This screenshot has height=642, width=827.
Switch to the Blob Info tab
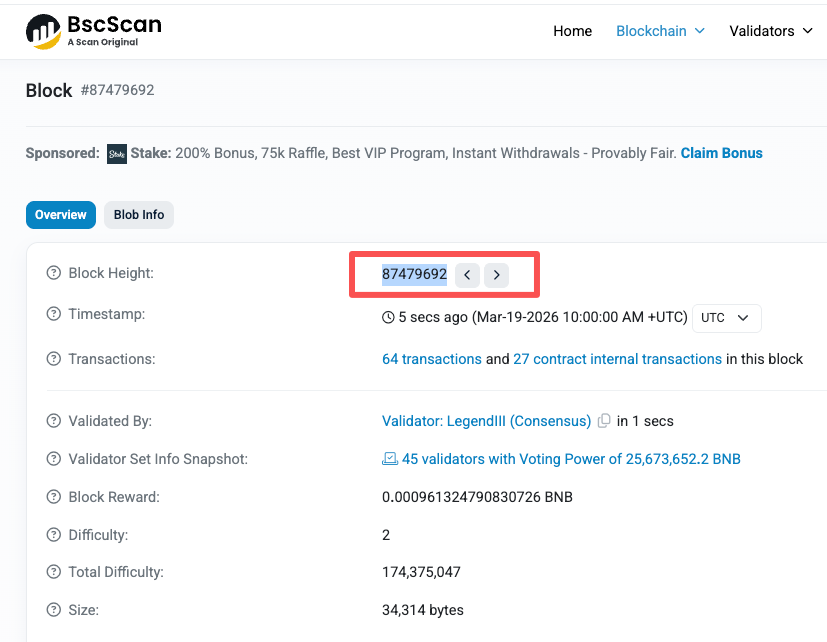(139, 215)
